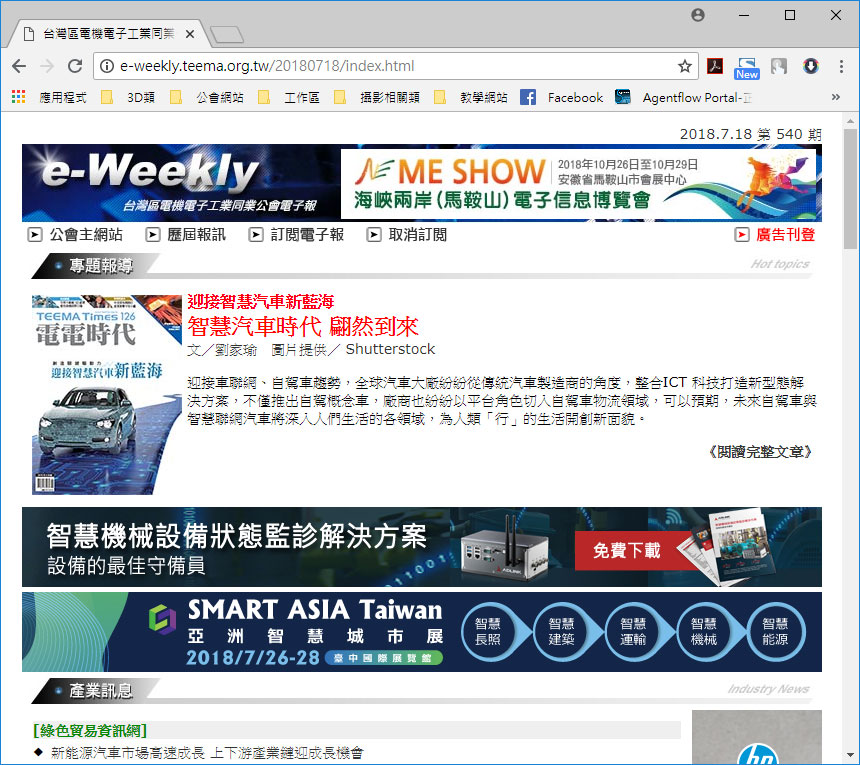Open the 新能源汽車市場高速成長 news item
Screen dimensions: 860x765
click(x=207, y=753)
